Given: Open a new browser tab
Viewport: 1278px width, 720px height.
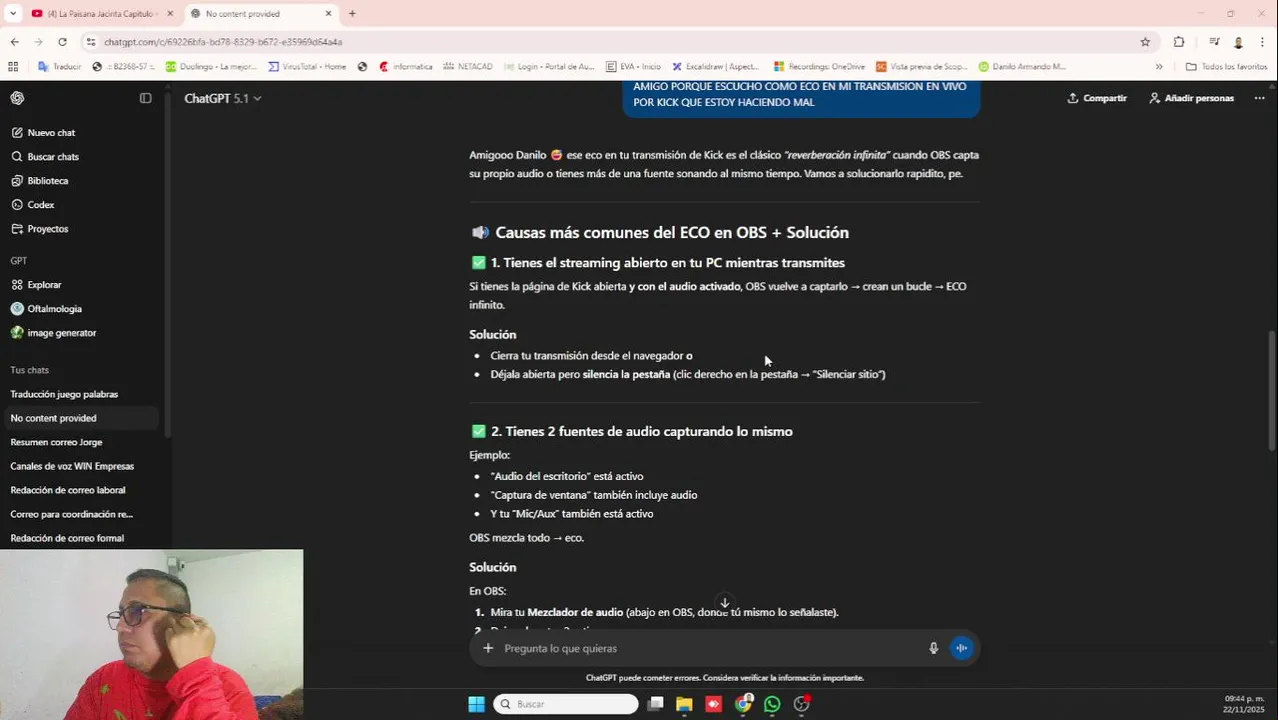Looking at the screenshot, I should pyautogui.click(x=352, y=13).
